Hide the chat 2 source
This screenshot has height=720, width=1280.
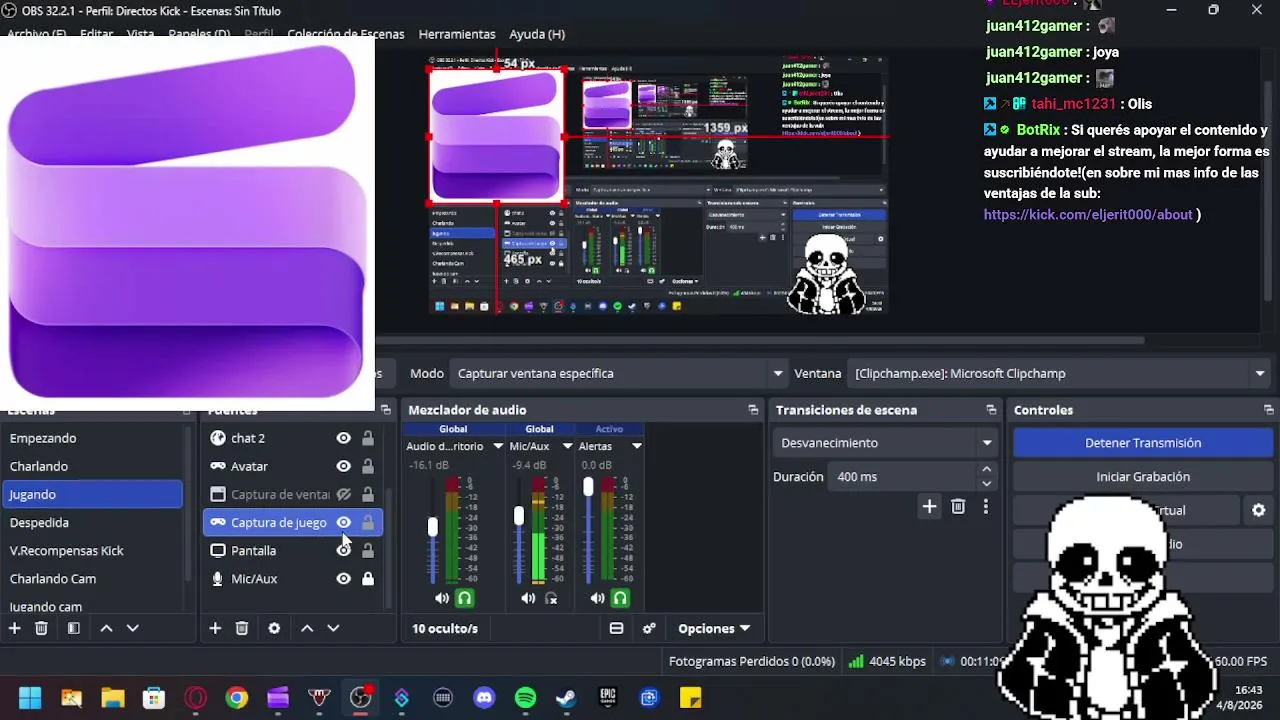pyautogui.click(x=343, y=438)
